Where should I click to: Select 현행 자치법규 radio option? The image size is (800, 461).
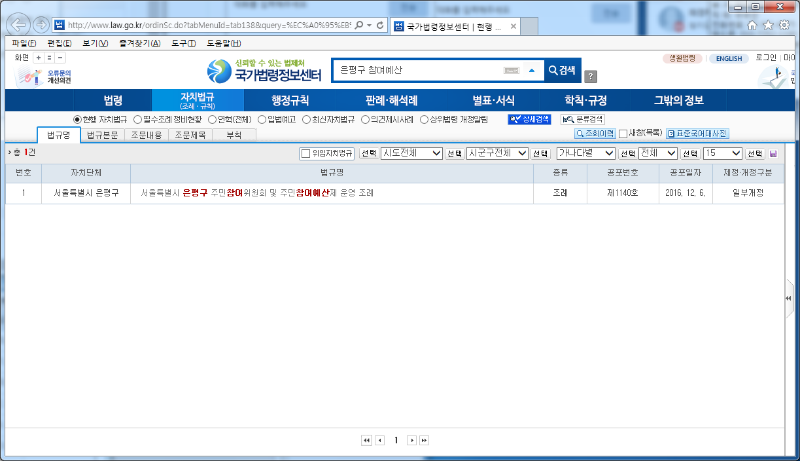pyautogui.click(x=77, y=119)
